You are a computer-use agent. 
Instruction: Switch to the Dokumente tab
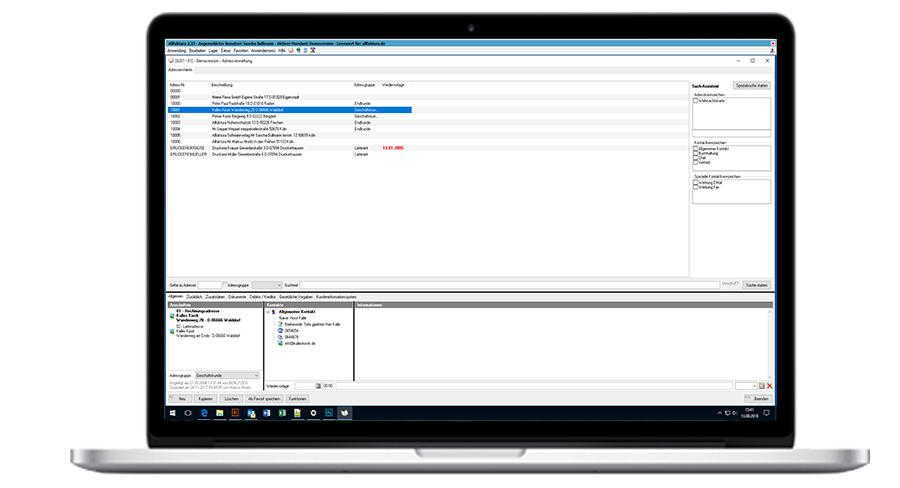pos(237,297)
